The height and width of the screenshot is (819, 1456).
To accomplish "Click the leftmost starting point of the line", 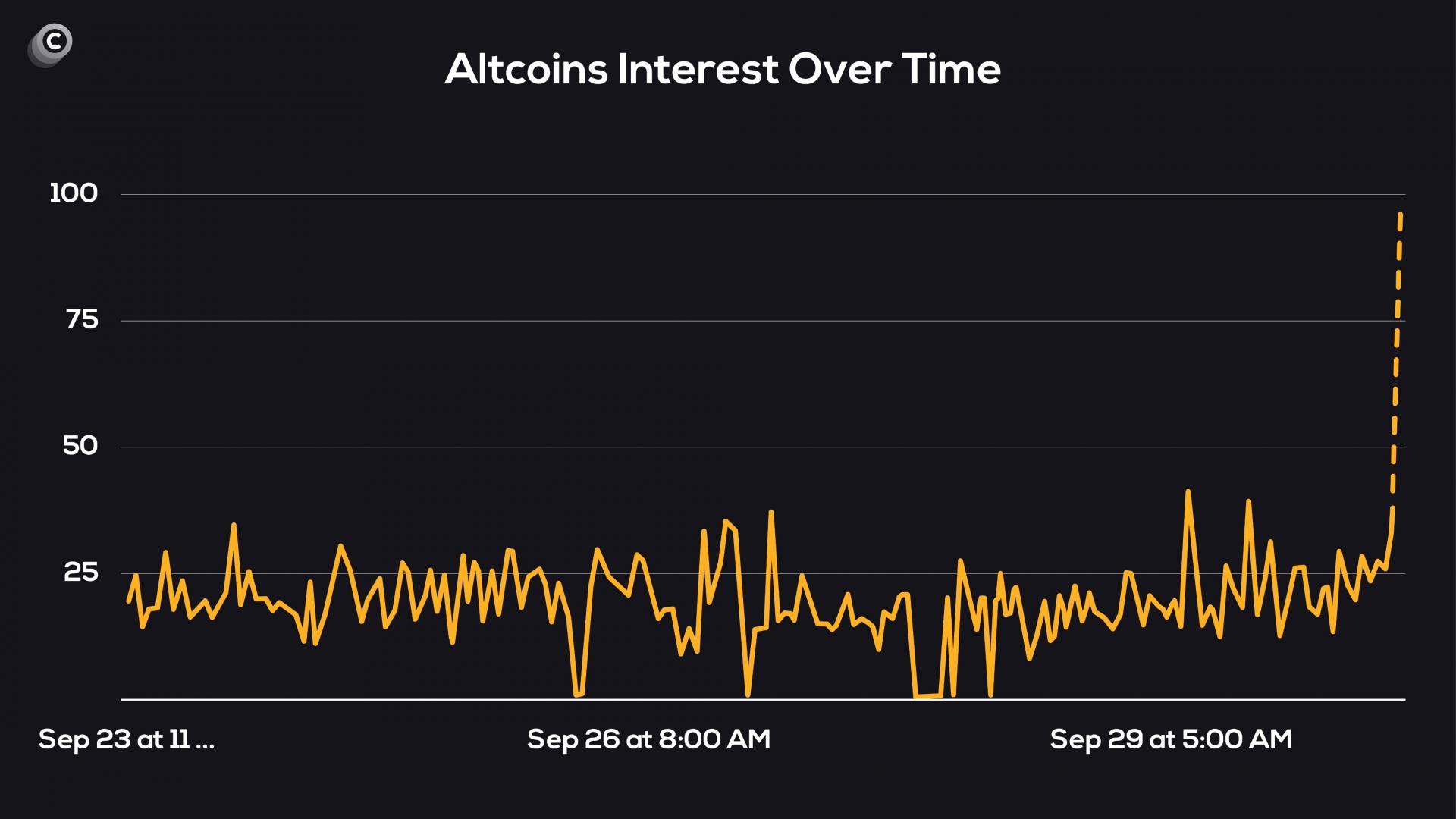I will tap(128, 601).
